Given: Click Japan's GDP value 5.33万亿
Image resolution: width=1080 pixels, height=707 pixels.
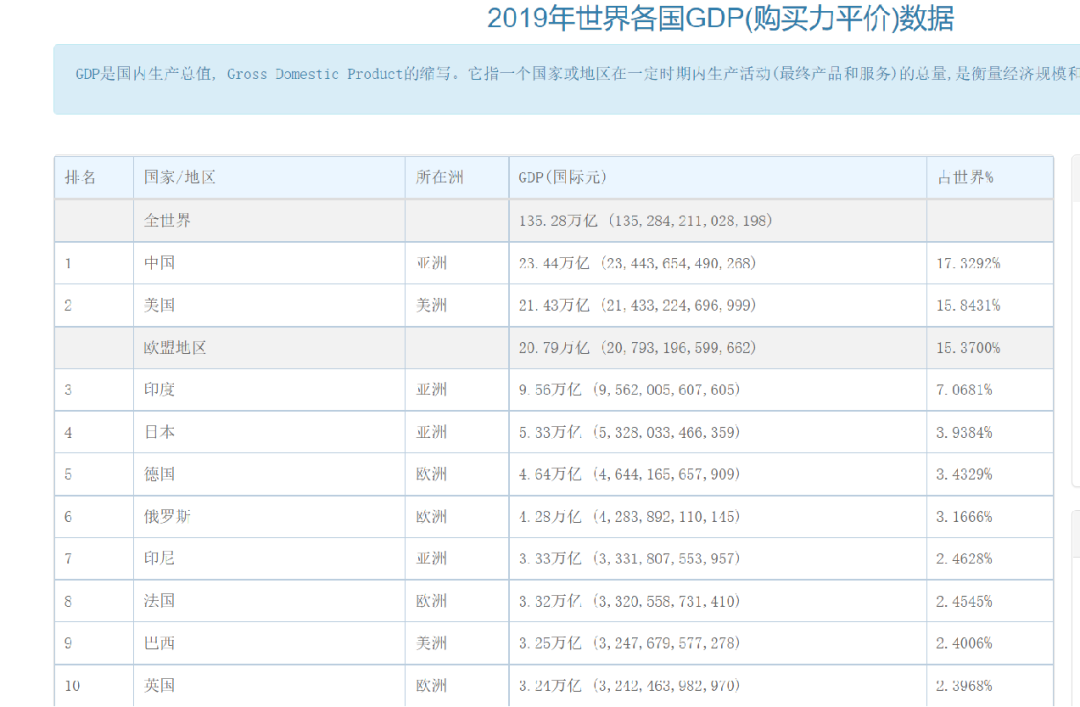Looking at the screenshot, I should click(x=629, y=433).
